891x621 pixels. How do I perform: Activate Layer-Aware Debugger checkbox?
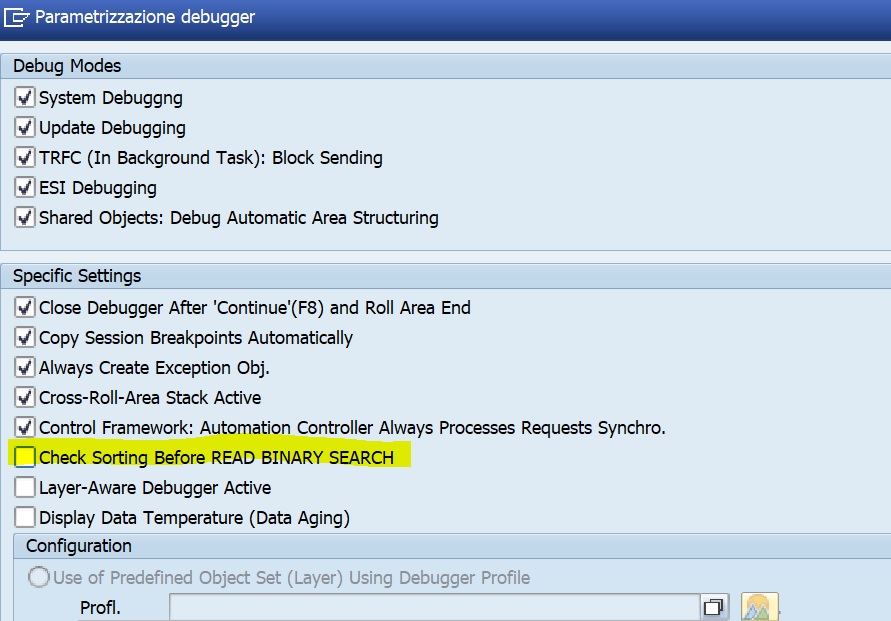[23, 487]
